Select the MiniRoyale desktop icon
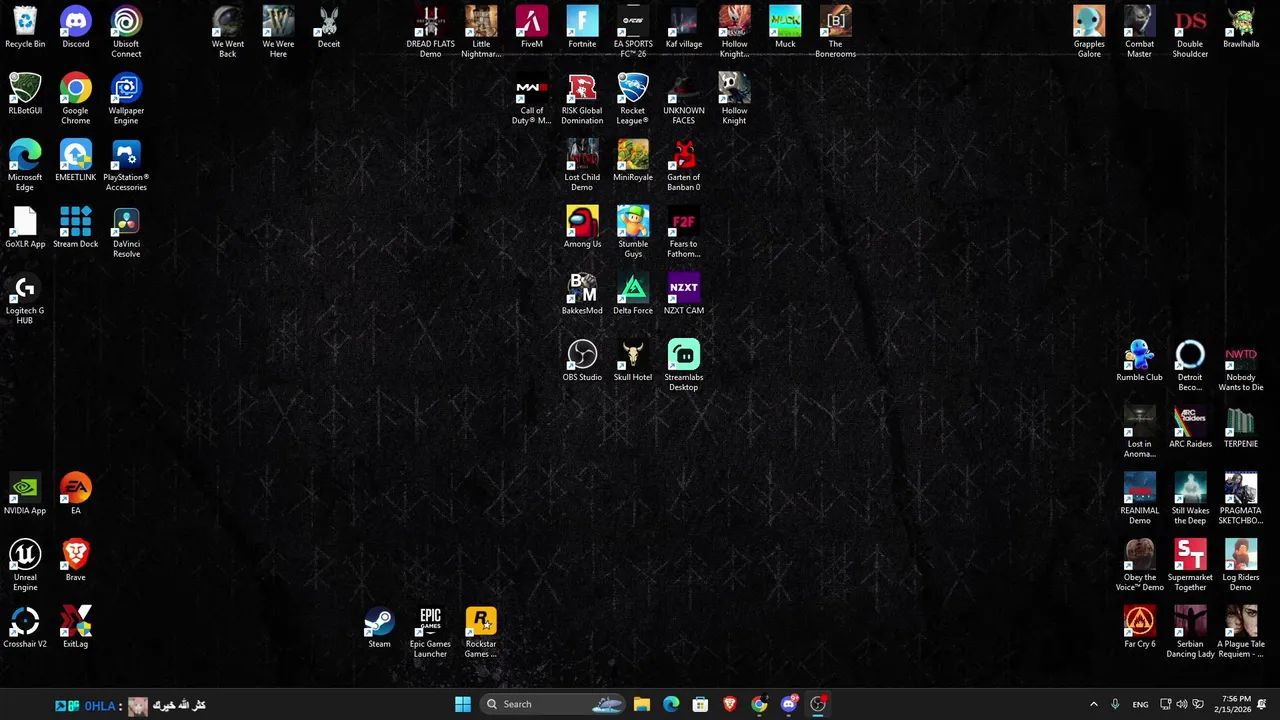 click(633, 161)
